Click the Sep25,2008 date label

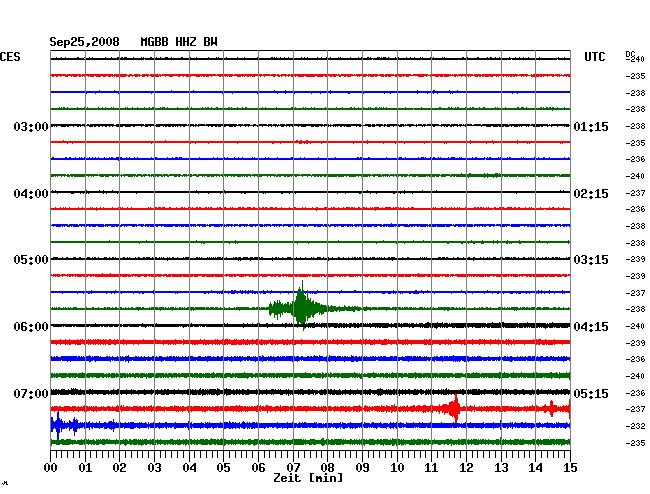click(84, 42)
